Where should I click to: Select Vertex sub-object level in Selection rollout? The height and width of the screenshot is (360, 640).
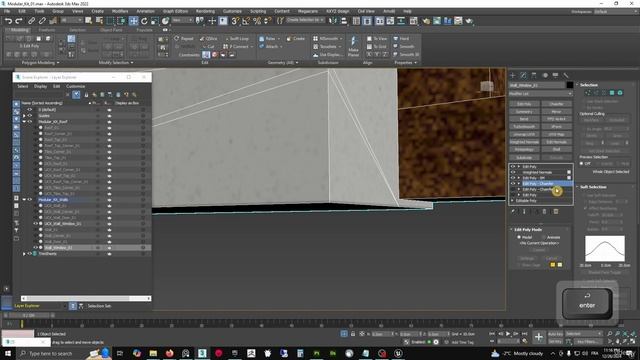588,93
